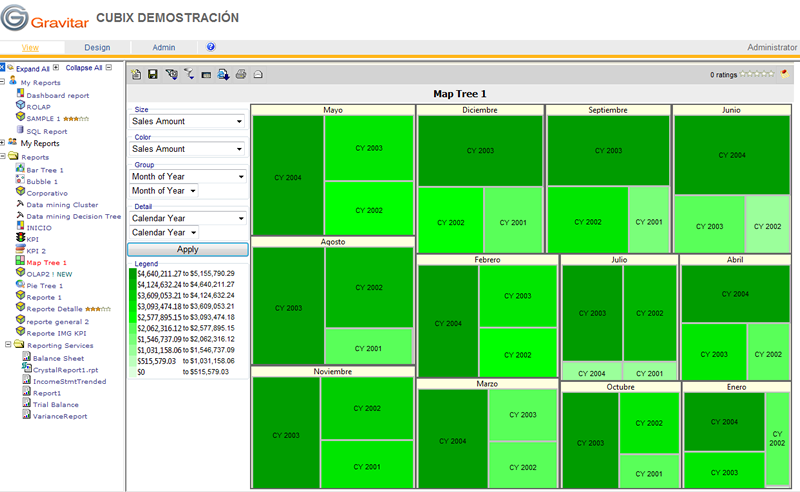
Task: Click the blue help question mark icon
Action: point(211,47)
